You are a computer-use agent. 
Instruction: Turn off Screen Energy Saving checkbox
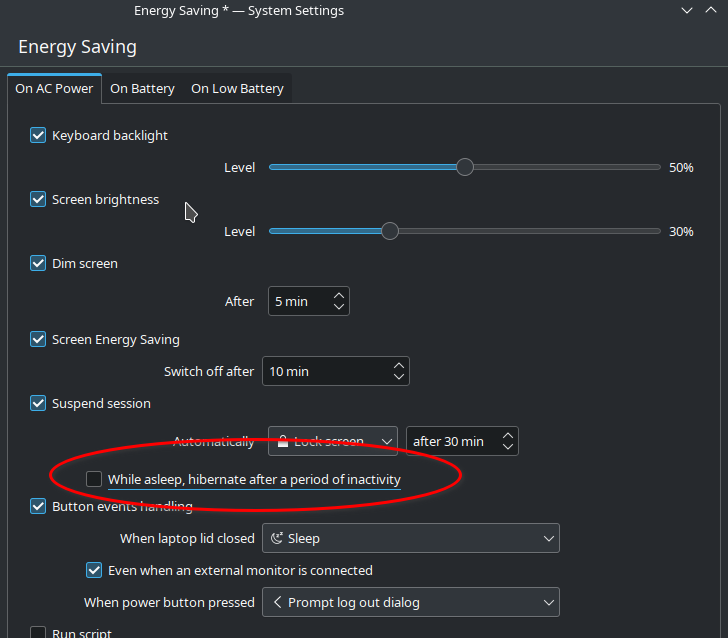38,339
